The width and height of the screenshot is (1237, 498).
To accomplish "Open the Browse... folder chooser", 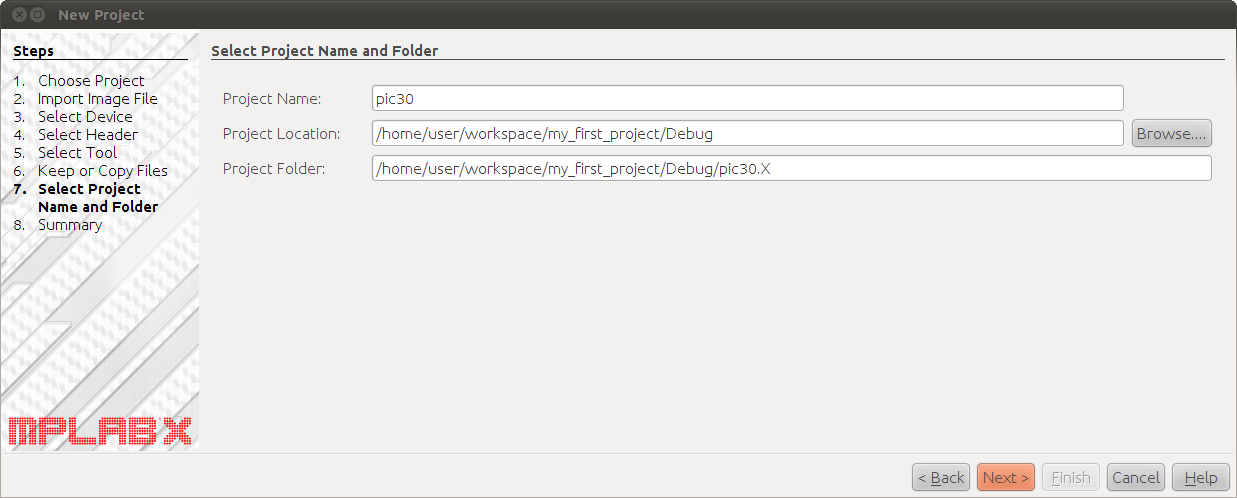I will pos(1171,133).
